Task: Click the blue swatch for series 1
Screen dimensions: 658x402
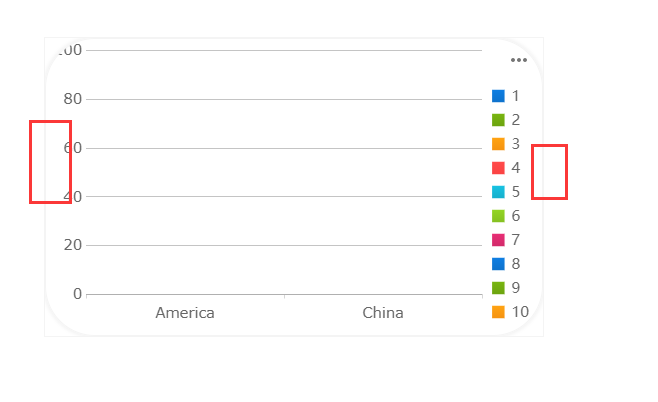Action: click(x=498, y=96)
